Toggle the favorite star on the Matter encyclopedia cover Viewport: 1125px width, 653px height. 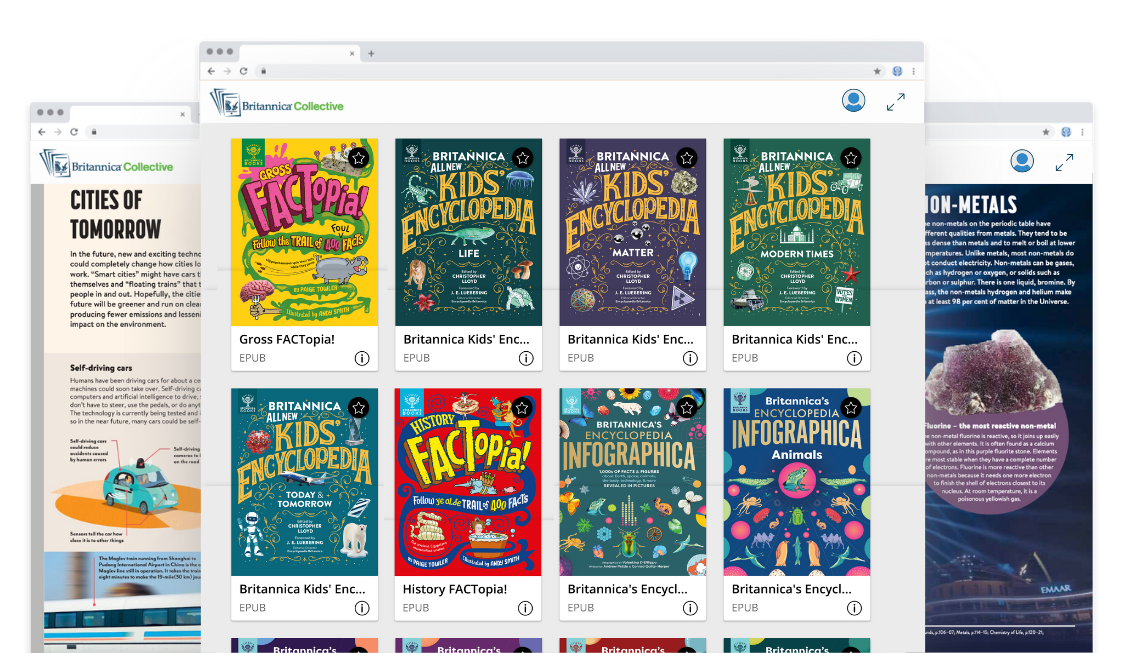coord(687,158)
